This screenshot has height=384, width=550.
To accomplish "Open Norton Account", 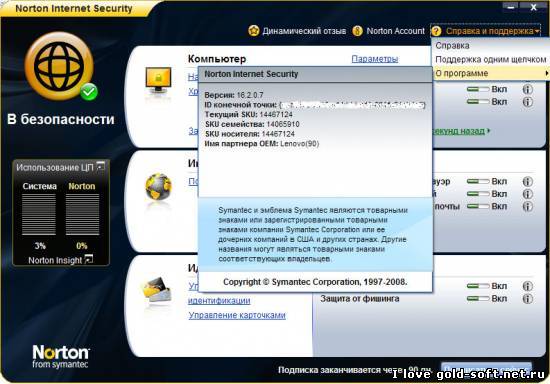I will (395, 31).
